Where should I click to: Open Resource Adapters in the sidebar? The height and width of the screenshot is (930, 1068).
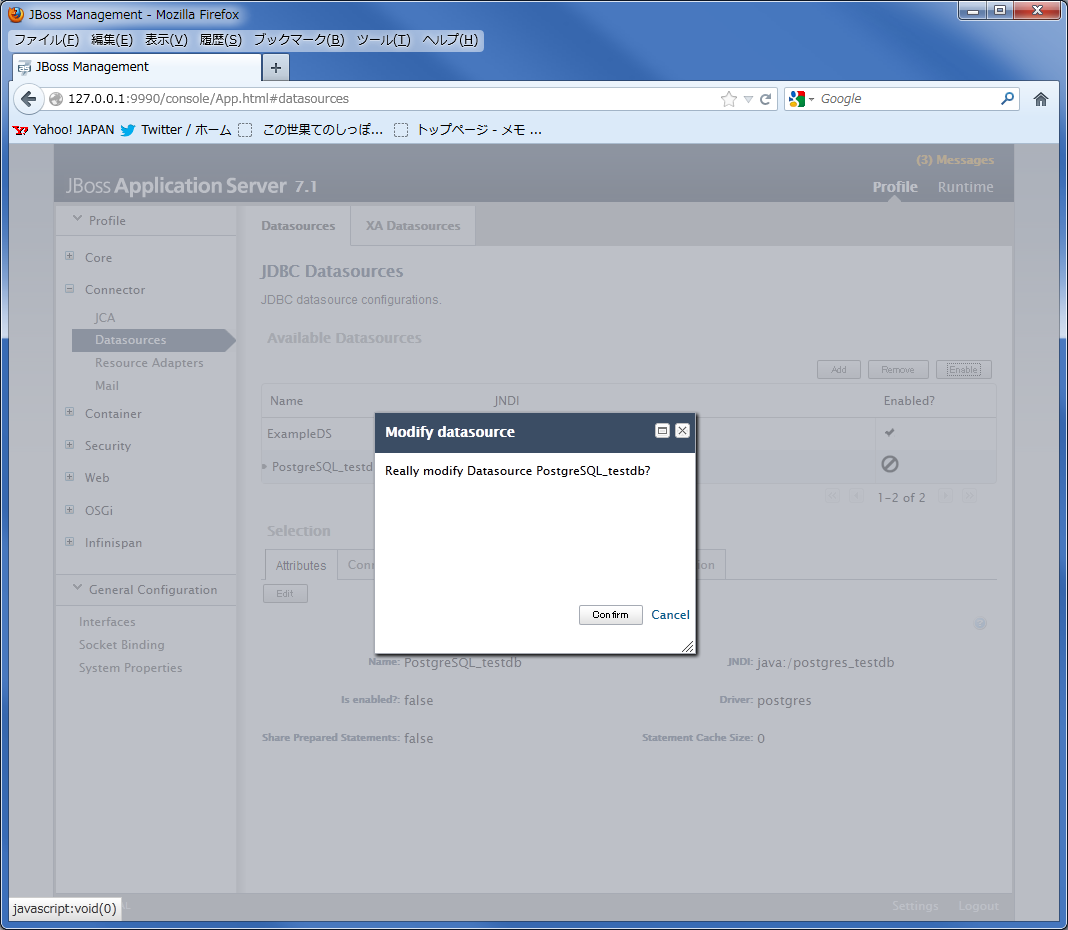coord(149,363)
